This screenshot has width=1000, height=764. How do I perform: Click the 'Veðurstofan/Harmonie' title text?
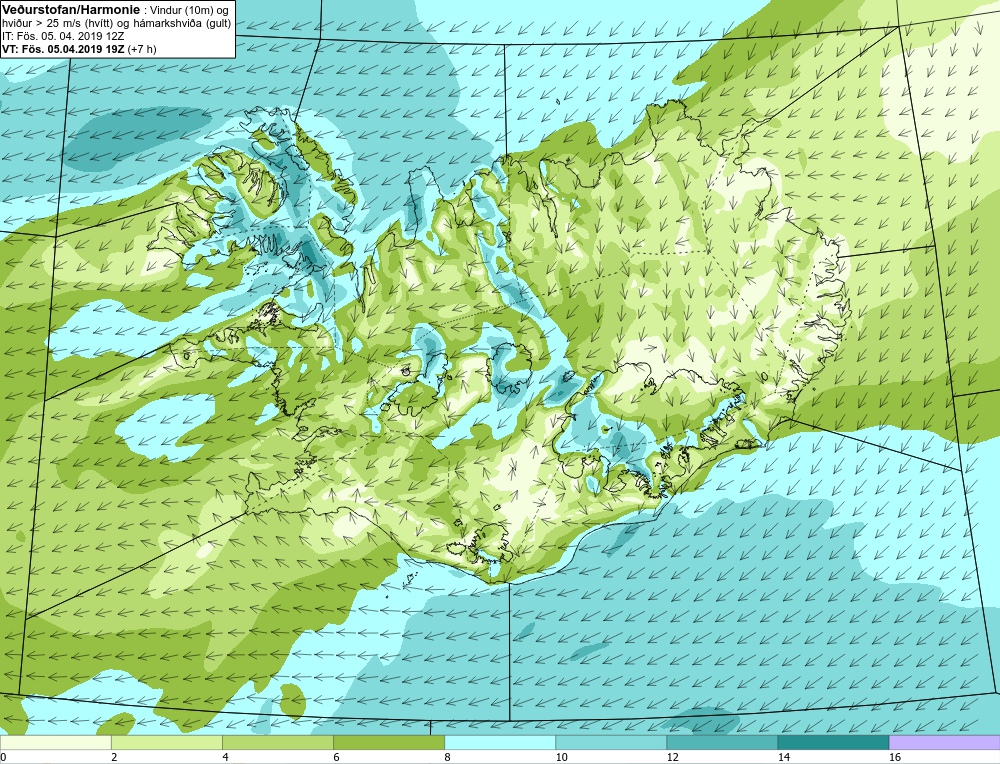click(x=69, y=8)
